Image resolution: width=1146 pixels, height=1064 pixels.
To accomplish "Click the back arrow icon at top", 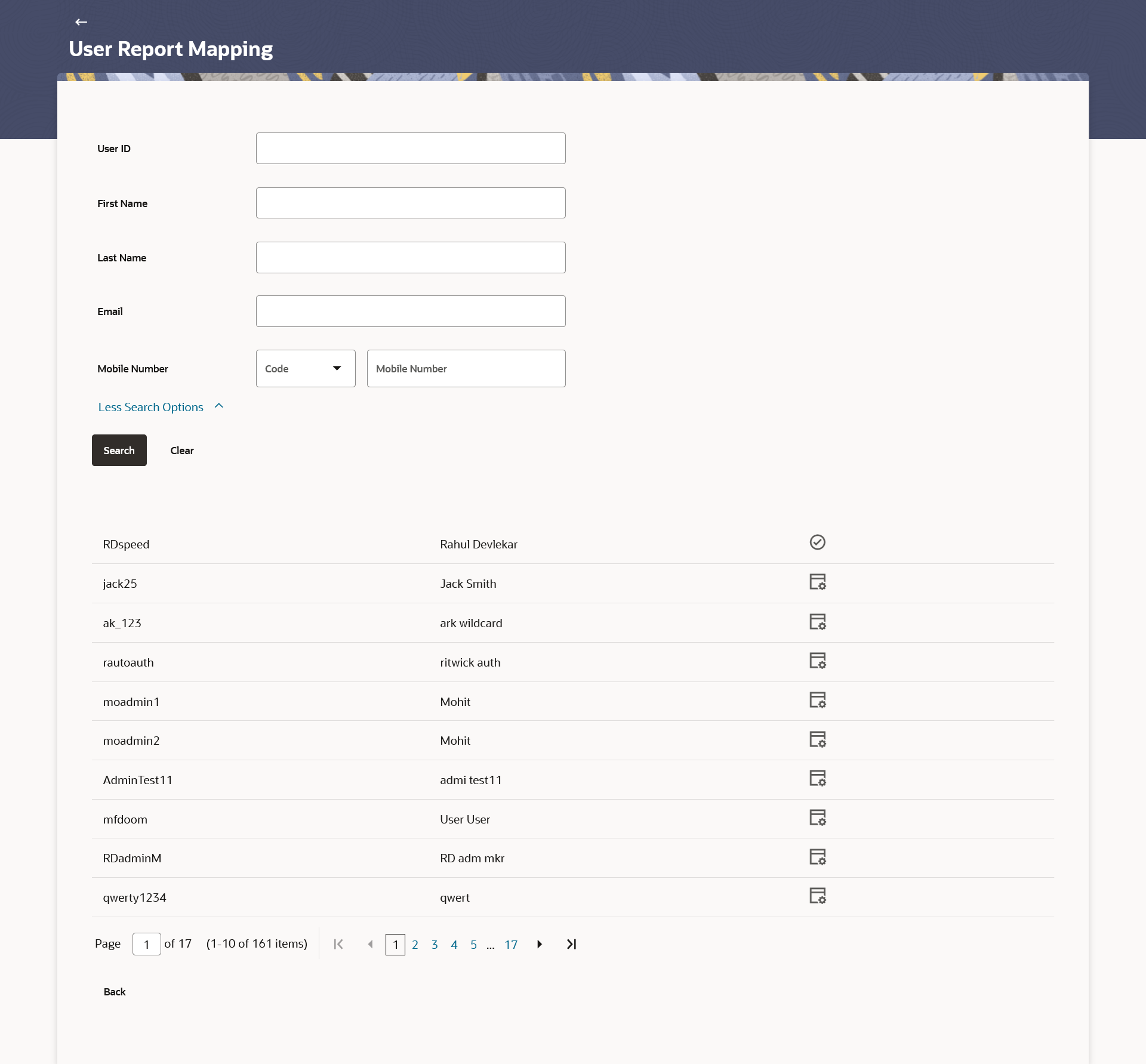I will click(x=81, y=22).
